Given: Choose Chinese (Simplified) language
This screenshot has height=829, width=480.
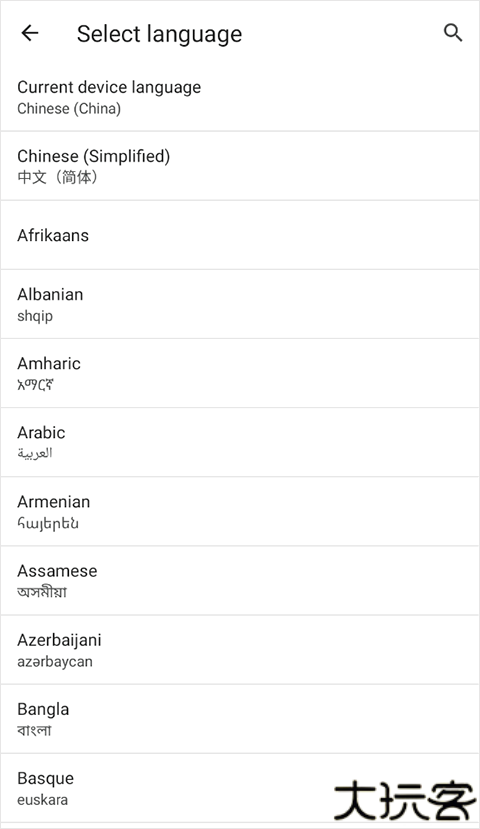Looking at the screenshot, I should tap(240, 166).
